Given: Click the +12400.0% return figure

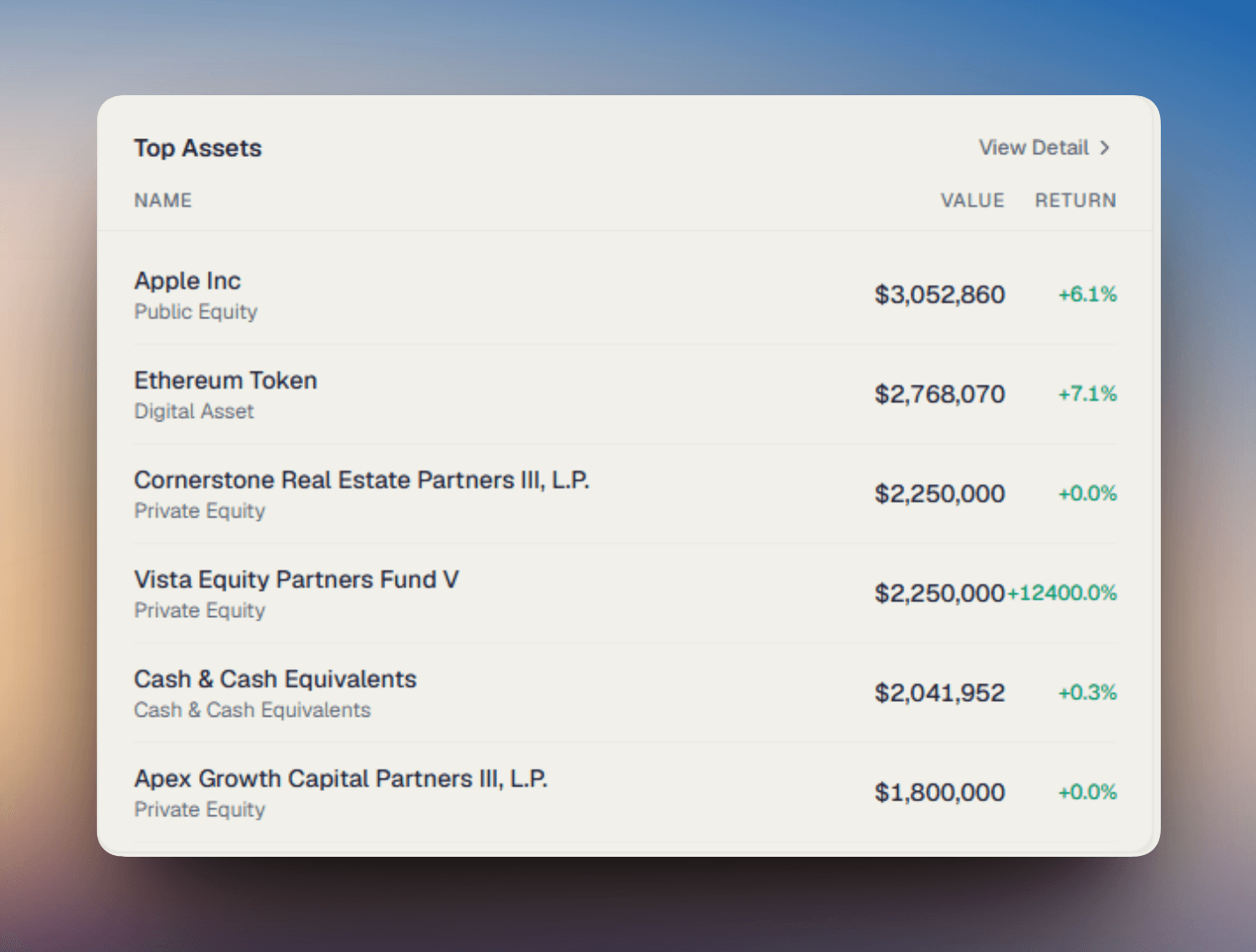Looking at the screenshot, I should (x=1062, y=593).
